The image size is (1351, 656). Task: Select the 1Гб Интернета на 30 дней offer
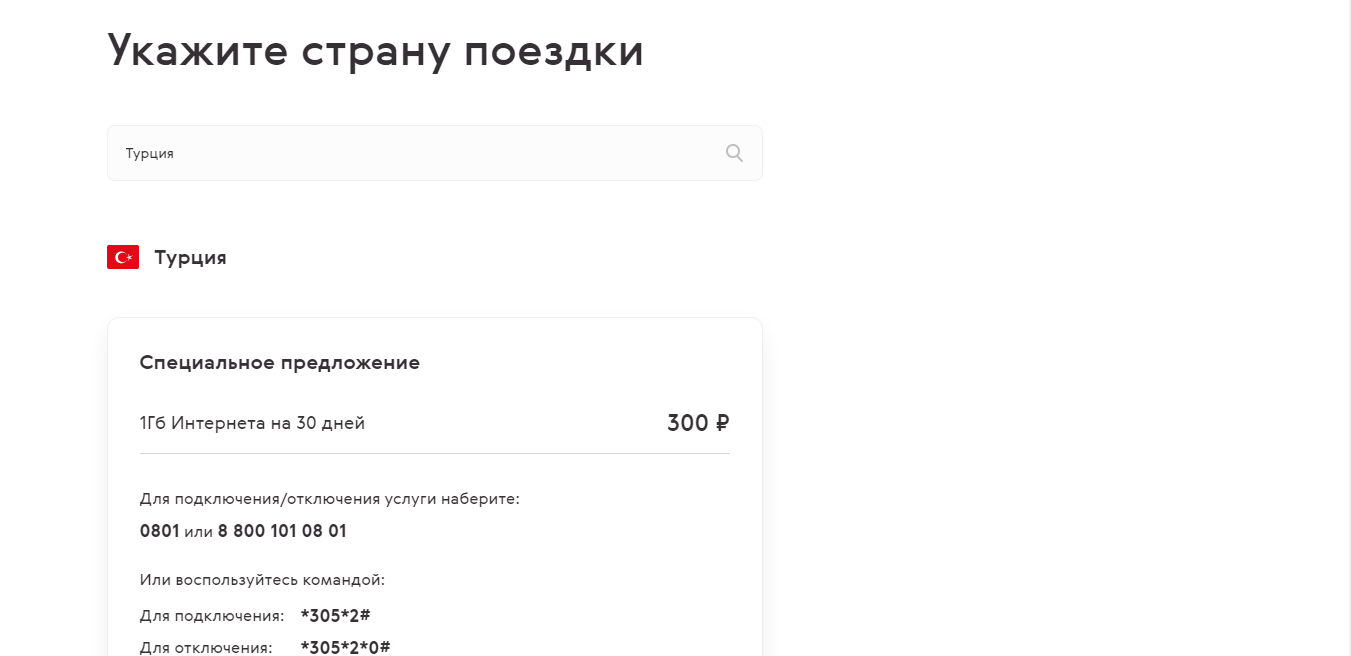coord(252,423)
